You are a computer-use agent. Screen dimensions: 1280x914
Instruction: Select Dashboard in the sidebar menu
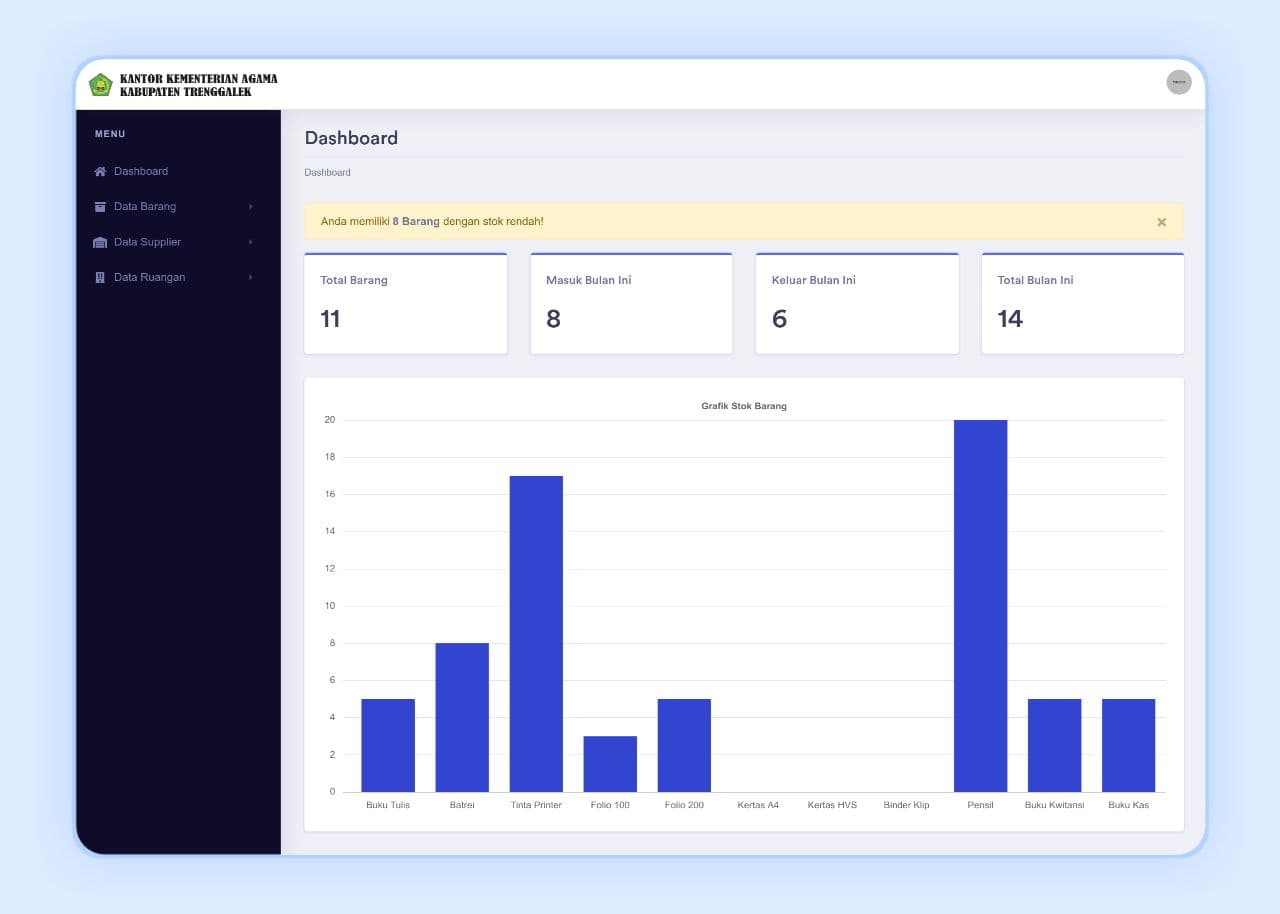click(x=141, y=171)
